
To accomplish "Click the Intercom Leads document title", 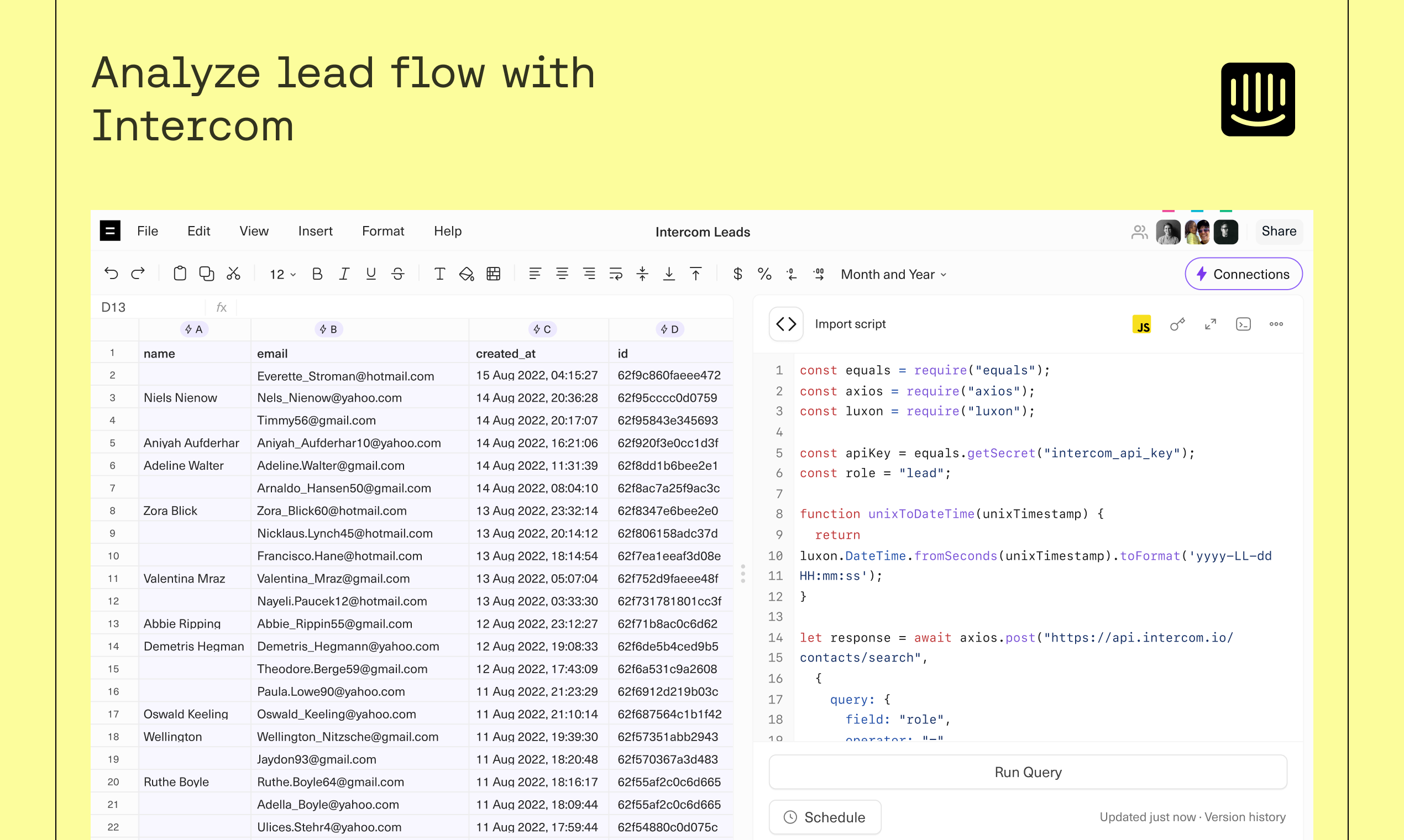I will coord(703,232).
